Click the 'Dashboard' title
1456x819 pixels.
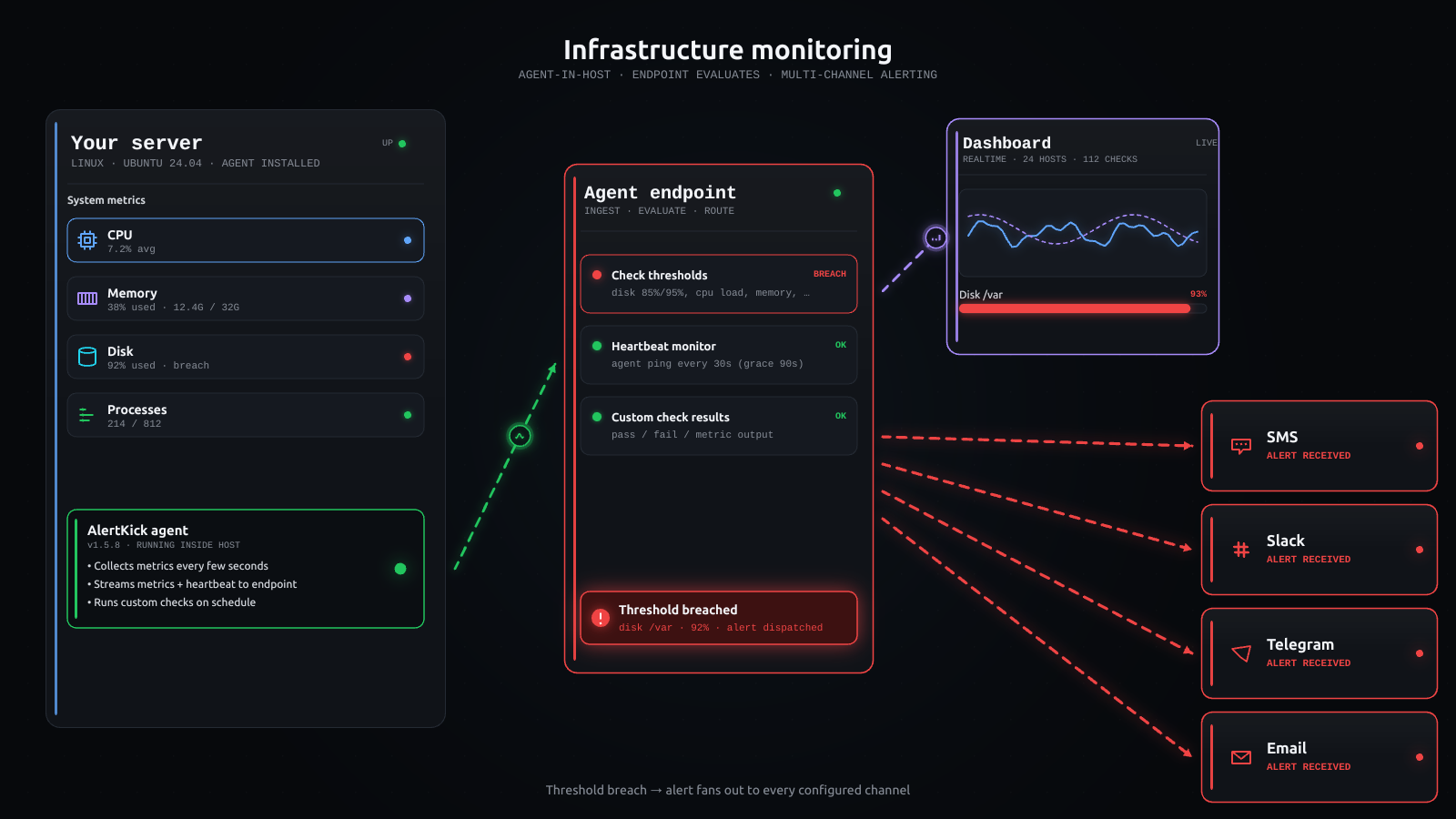pyautogui.click(x=1006, y=143)
